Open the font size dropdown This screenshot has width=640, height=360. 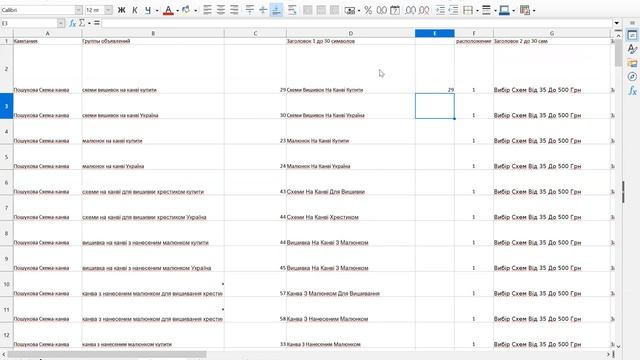click(x=108, y=10)
